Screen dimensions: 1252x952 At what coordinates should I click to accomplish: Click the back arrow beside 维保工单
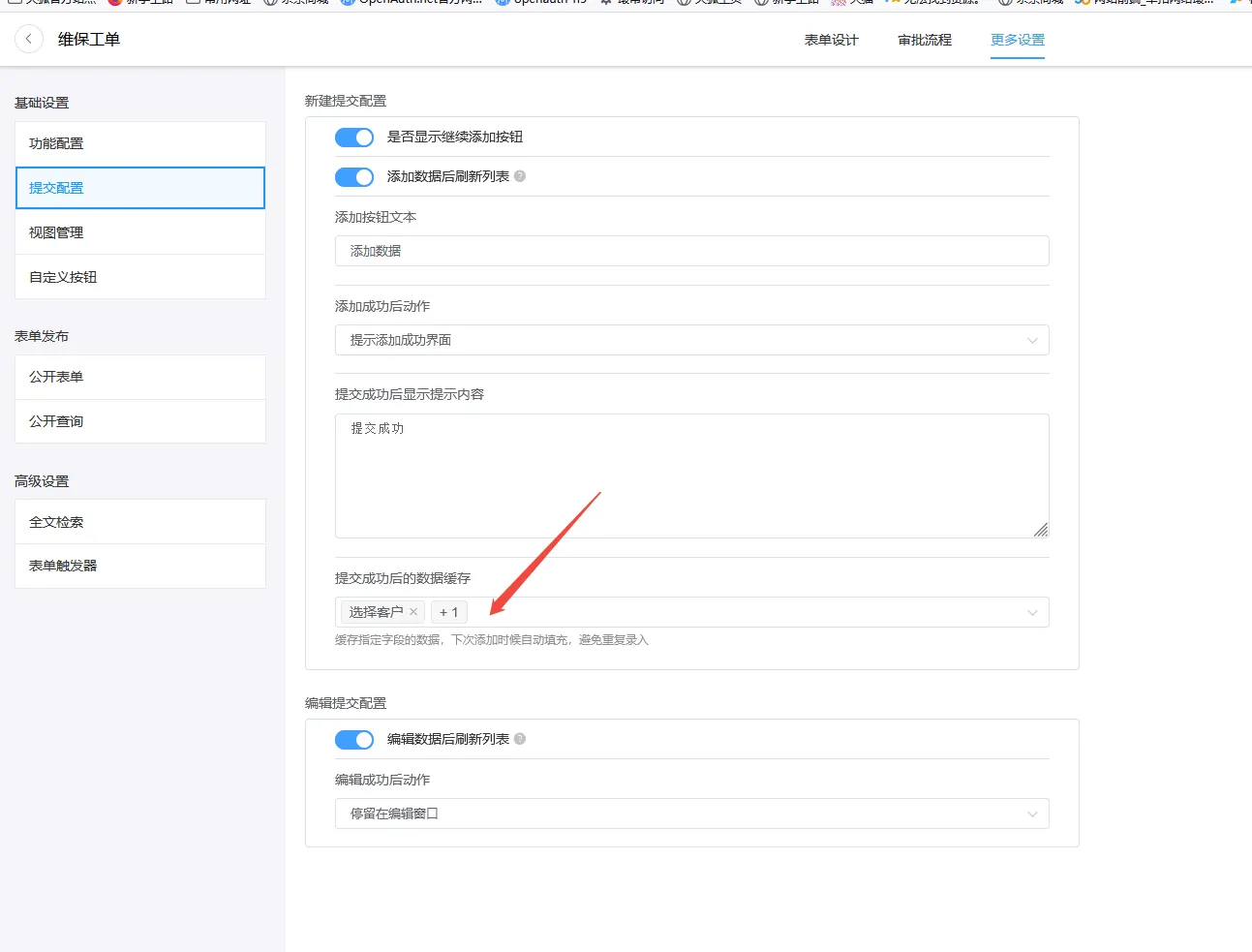tap(29, 39)
